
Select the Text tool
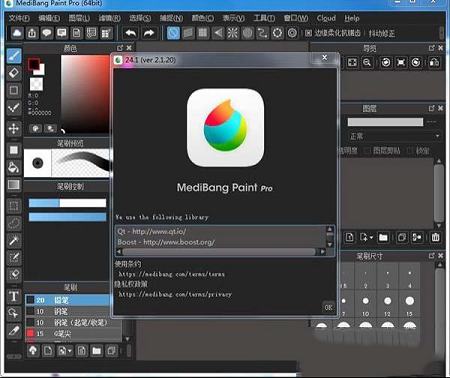tap(14, 296)
